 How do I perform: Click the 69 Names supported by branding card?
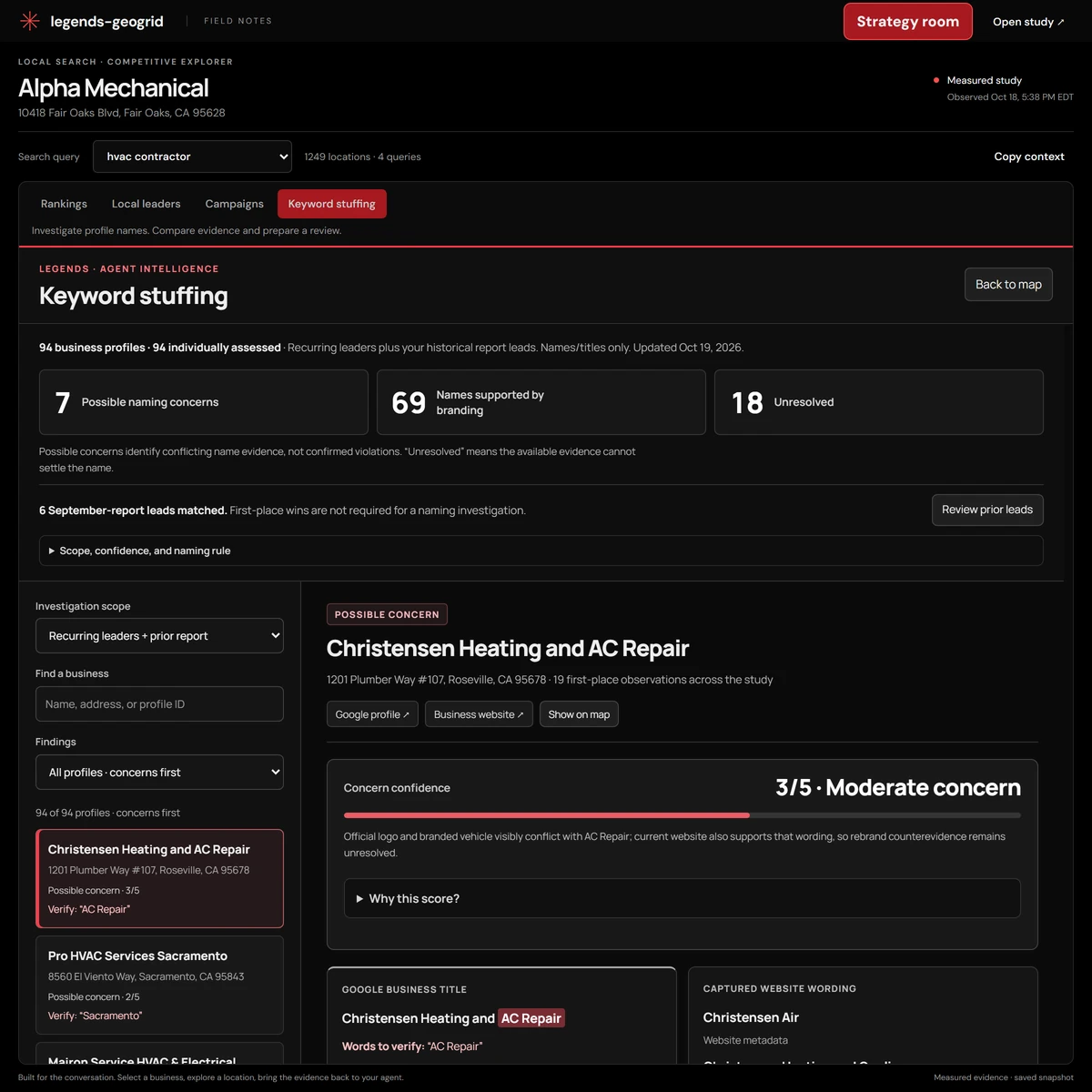click(x=541, y=402)
